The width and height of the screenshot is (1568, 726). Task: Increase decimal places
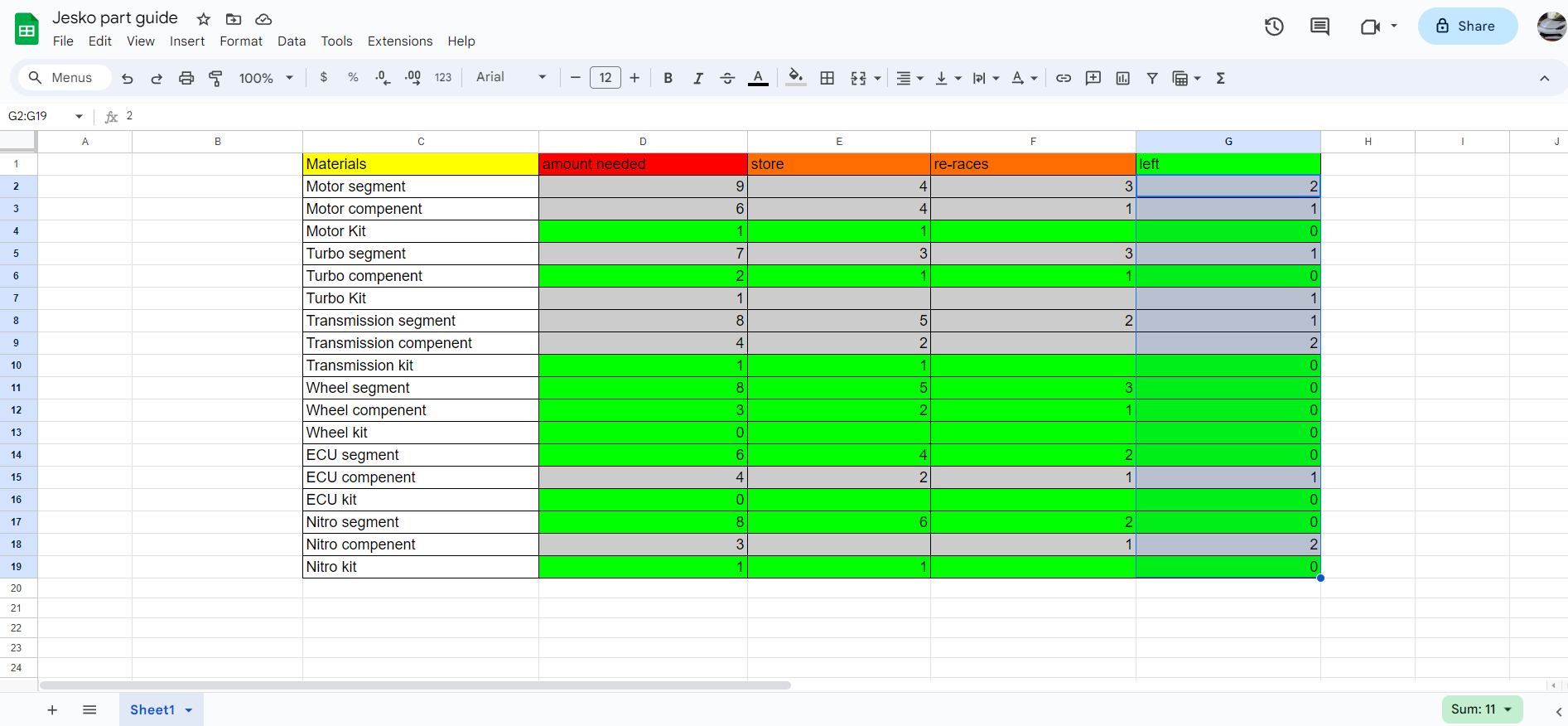pos(413,78)
